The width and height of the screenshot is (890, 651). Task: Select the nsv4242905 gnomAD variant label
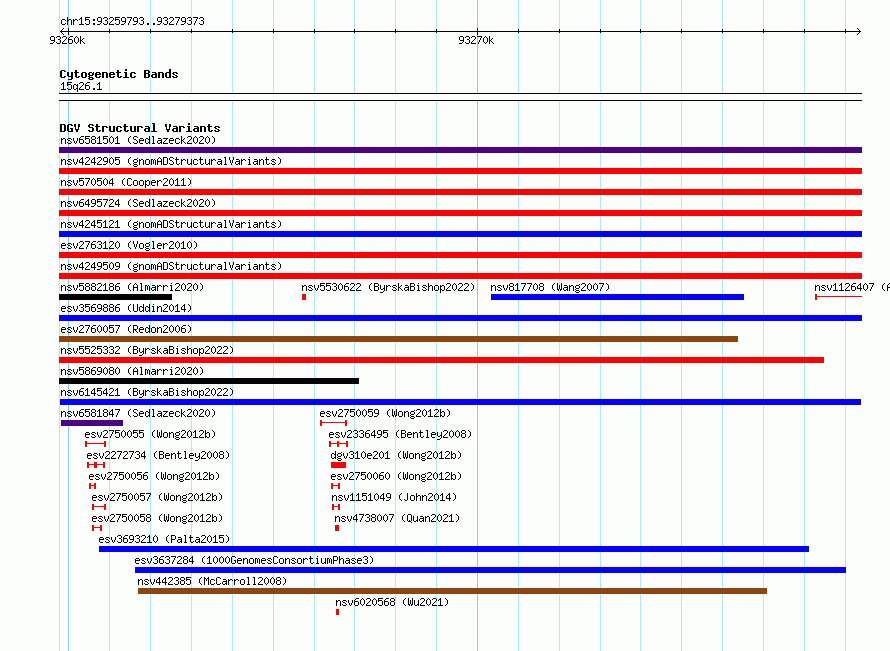[x=171, y=161]
